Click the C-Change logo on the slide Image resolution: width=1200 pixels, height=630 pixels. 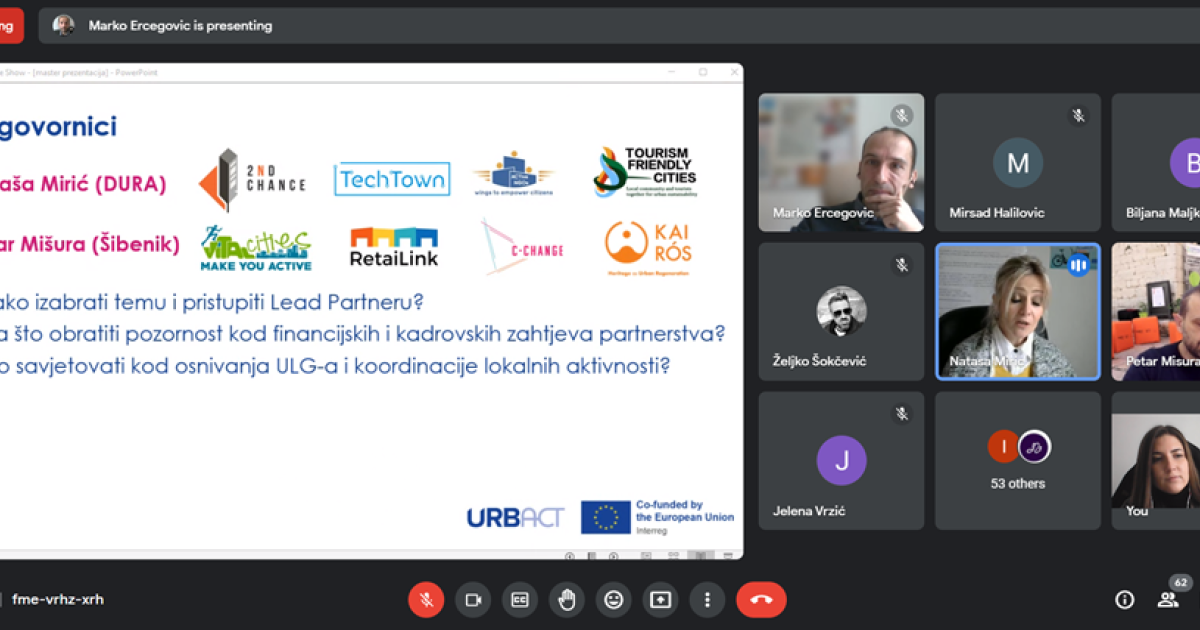(521, 247)
